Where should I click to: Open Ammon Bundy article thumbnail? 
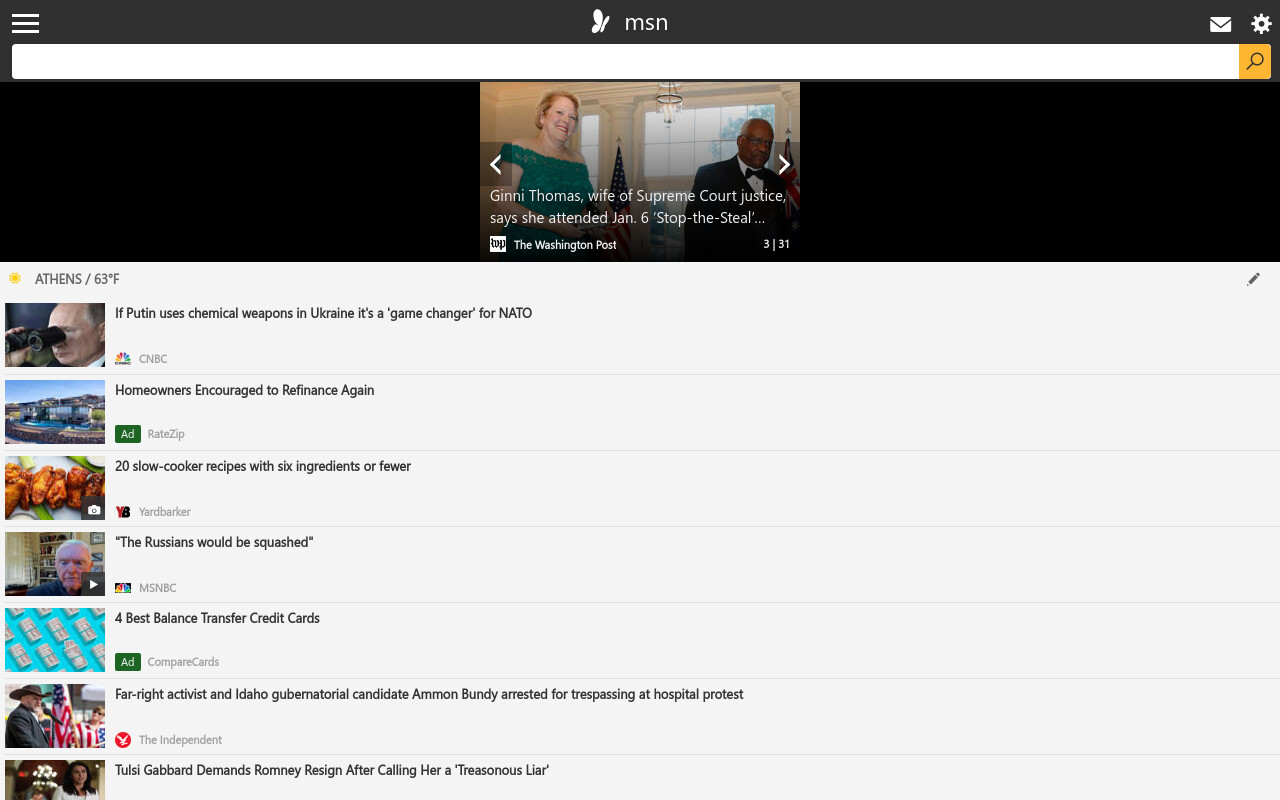(55, 716)
